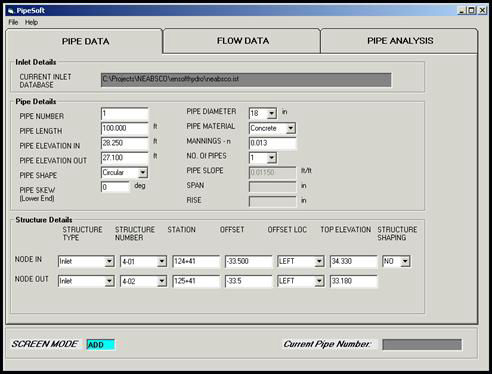The height and width of the screenshot is (374, 492).
Task: Close the PipeSoft window
Action: [x=482, y=11]
